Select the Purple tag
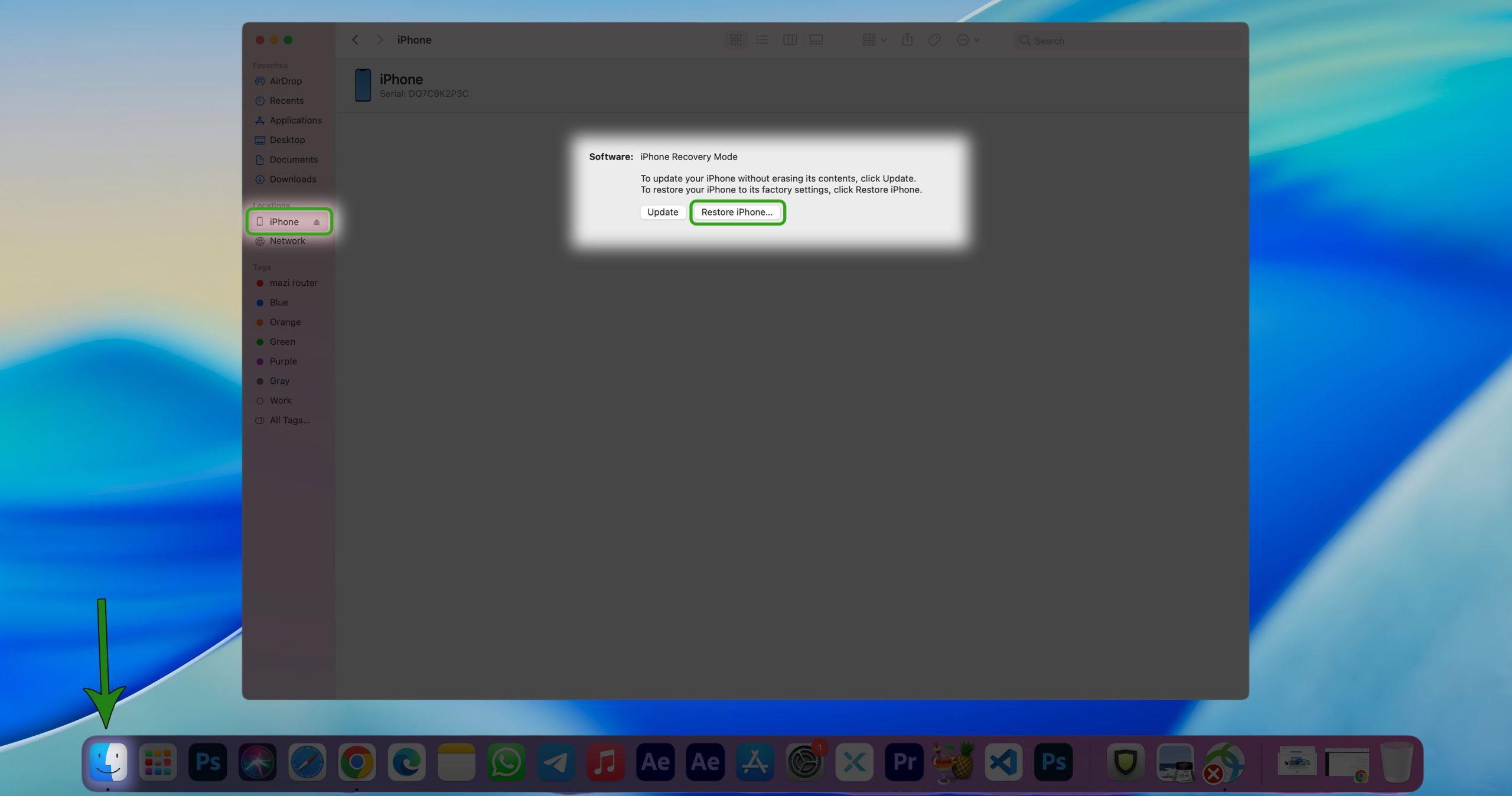1512x796 pixels. click(283, 361)
